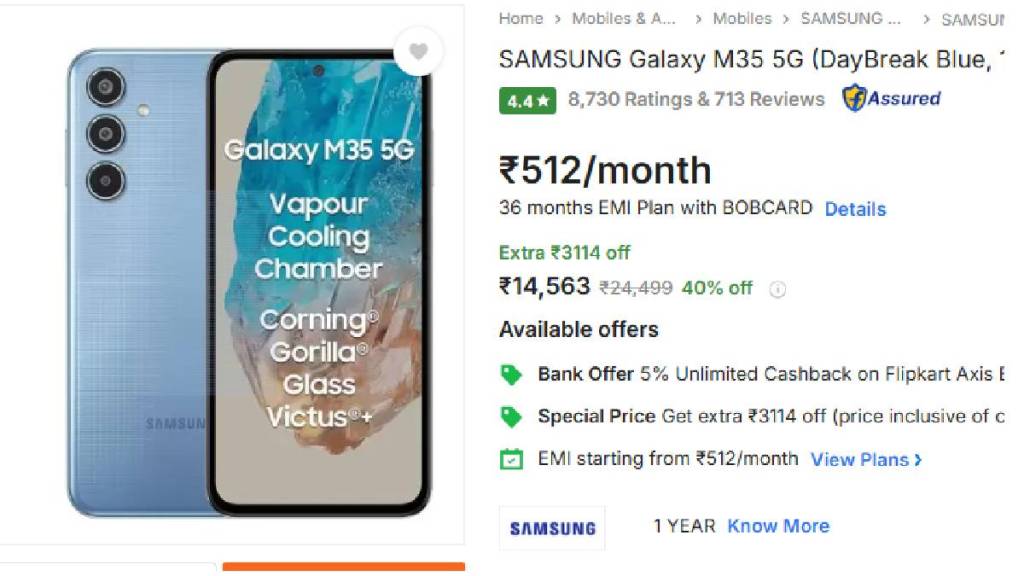Add phone to wishlist with heart icon
The width and height of the screenshot is (1024, 576).
(418, 52)
